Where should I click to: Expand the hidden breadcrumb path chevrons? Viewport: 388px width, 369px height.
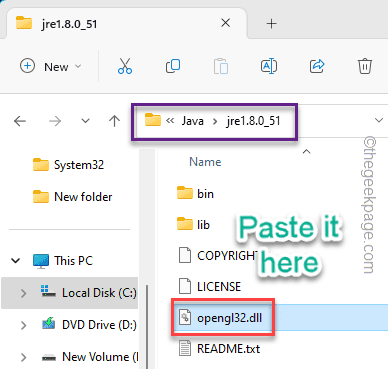(170, 121)
